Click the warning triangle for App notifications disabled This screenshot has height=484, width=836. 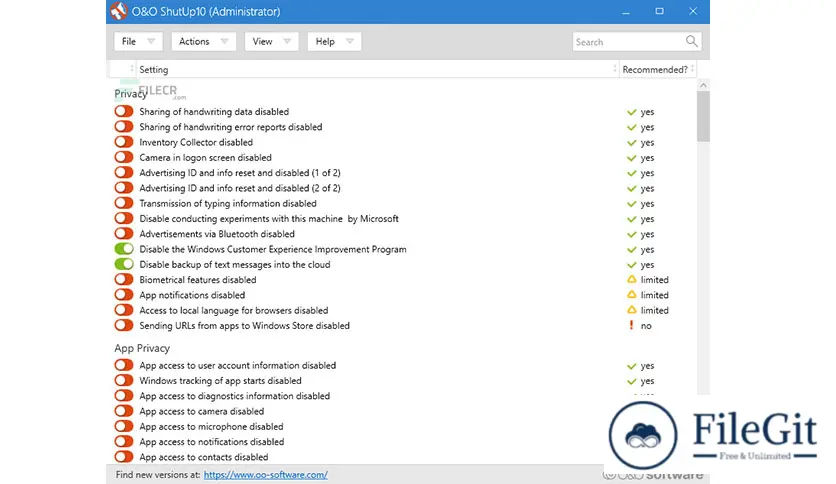tap(632, 295)
